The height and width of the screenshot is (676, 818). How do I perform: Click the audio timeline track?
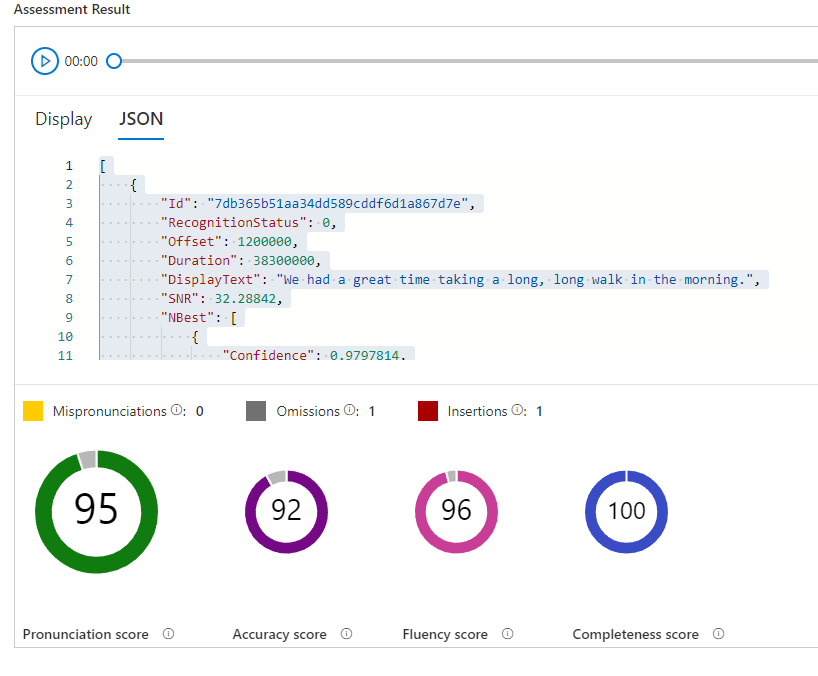pyautogui.click(x=470, y=61)
